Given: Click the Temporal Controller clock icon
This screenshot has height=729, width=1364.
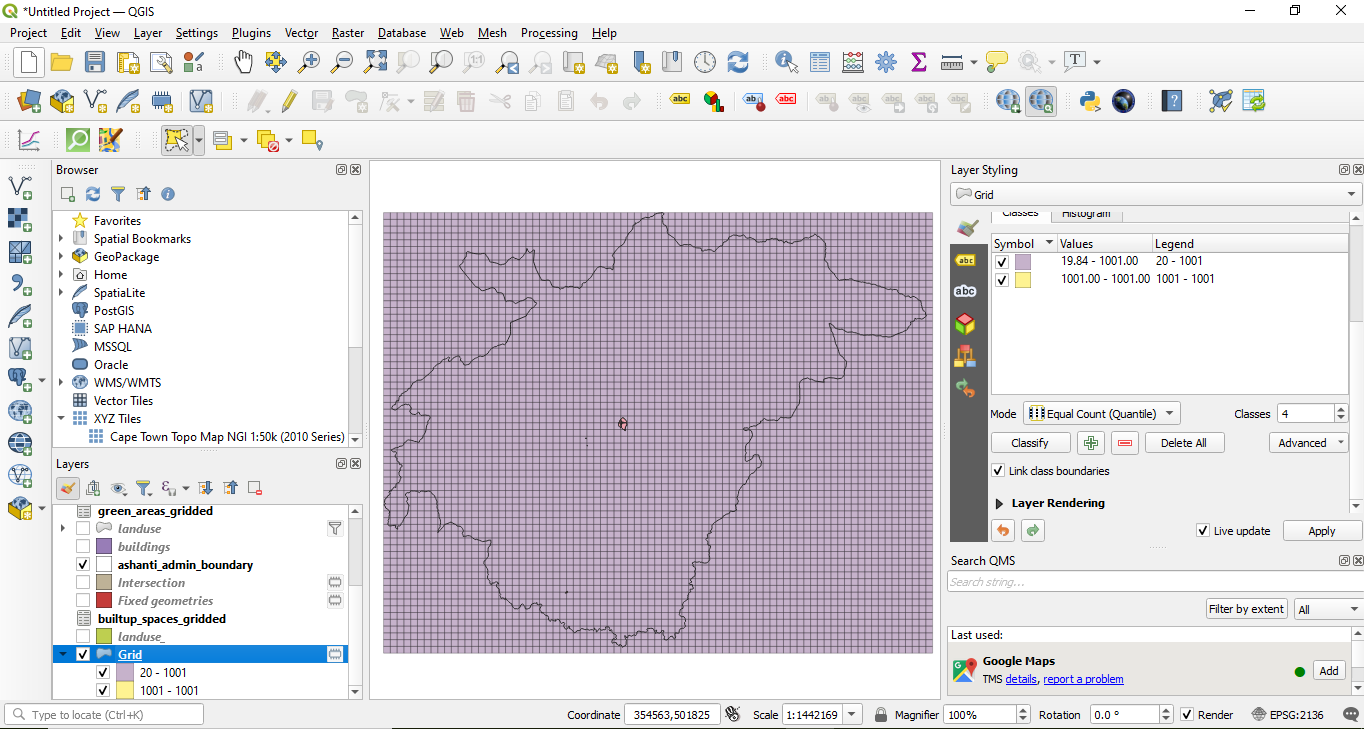Looking at the screenshot, I should [x=705, y=62].
